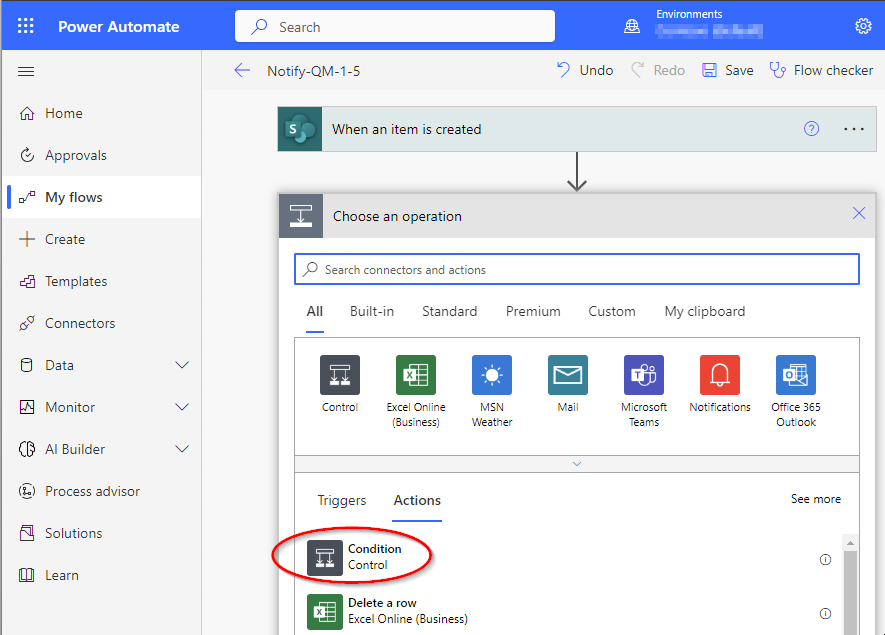
Task: Open Solutions in sidebar
Action: point(102,533)
